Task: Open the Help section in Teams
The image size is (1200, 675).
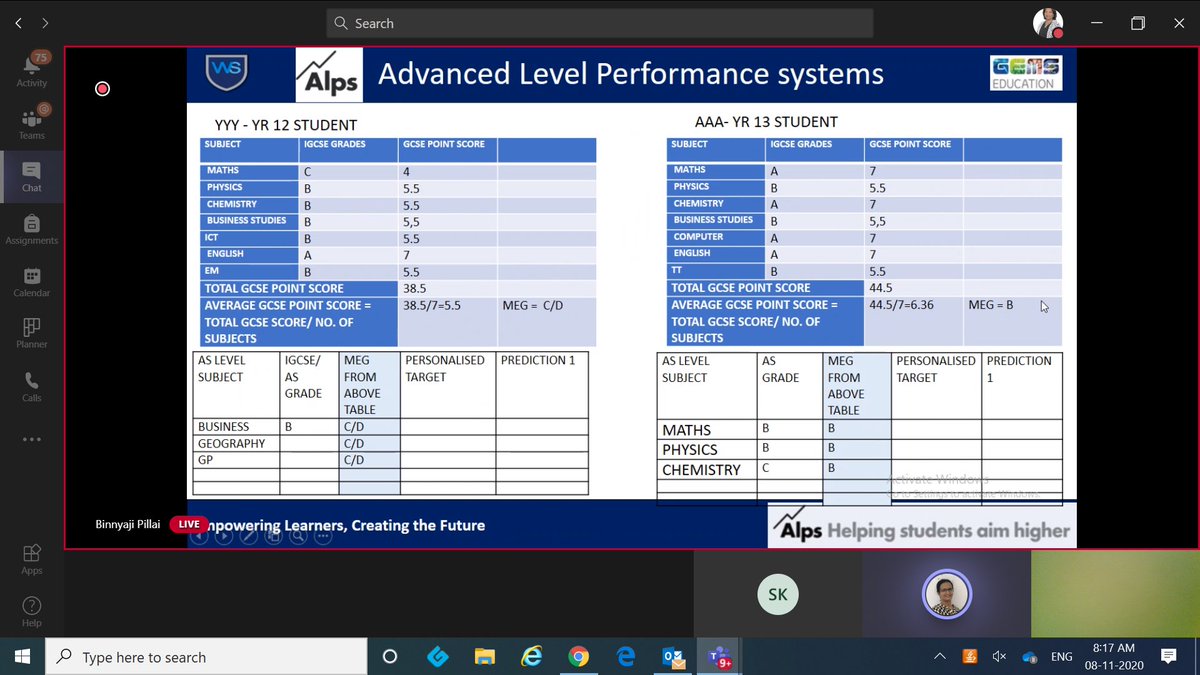Action: (31, 612)
